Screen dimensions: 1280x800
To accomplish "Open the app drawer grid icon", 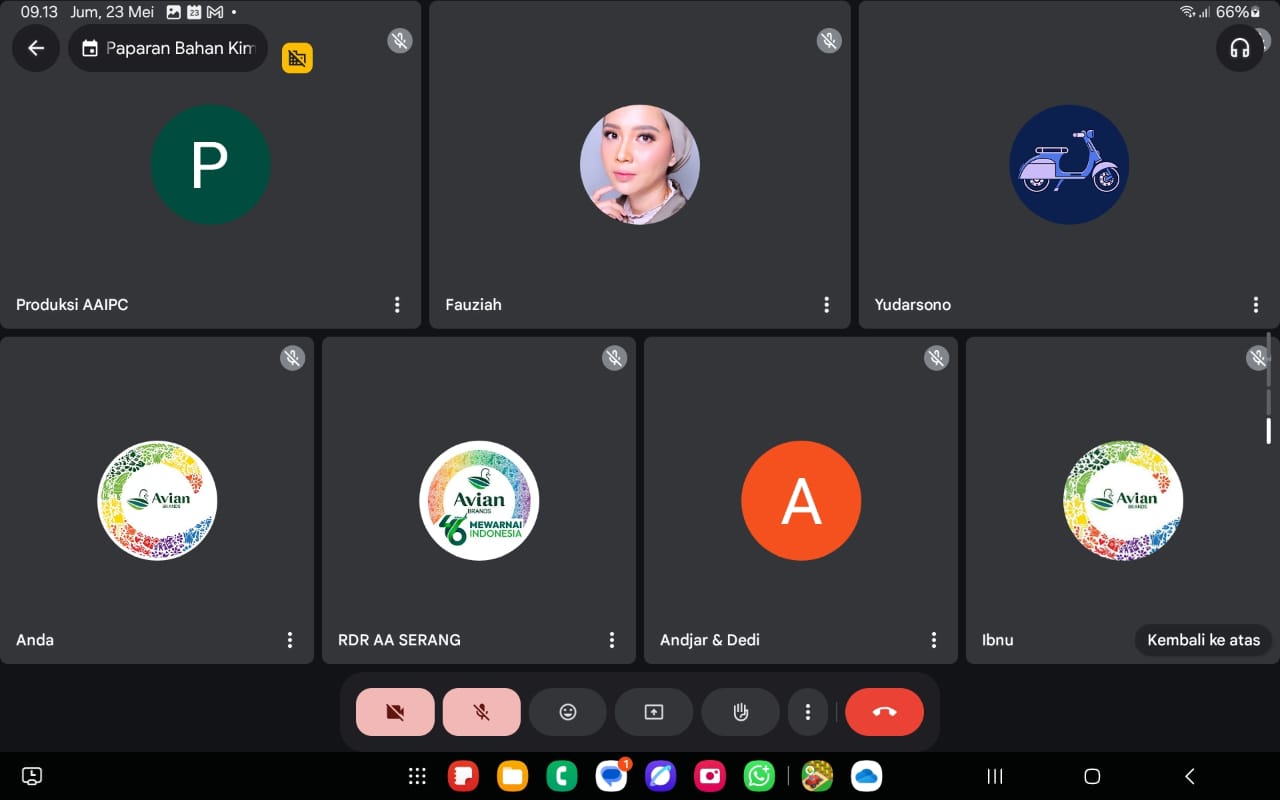I will pyautogui.click(x=417, y=776).
